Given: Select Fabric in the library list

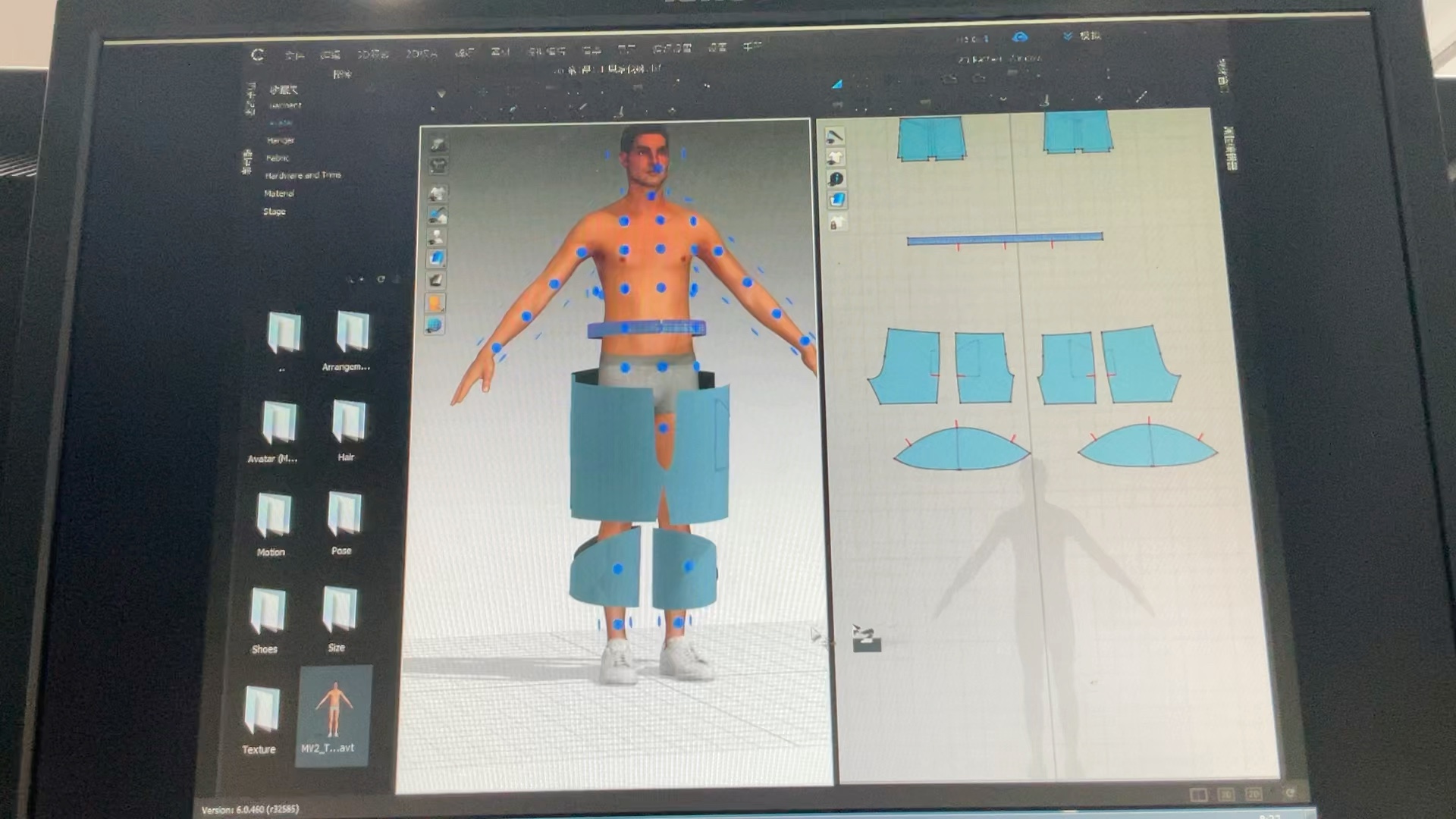Looking at the screenshot, I should tap(277, 158).
